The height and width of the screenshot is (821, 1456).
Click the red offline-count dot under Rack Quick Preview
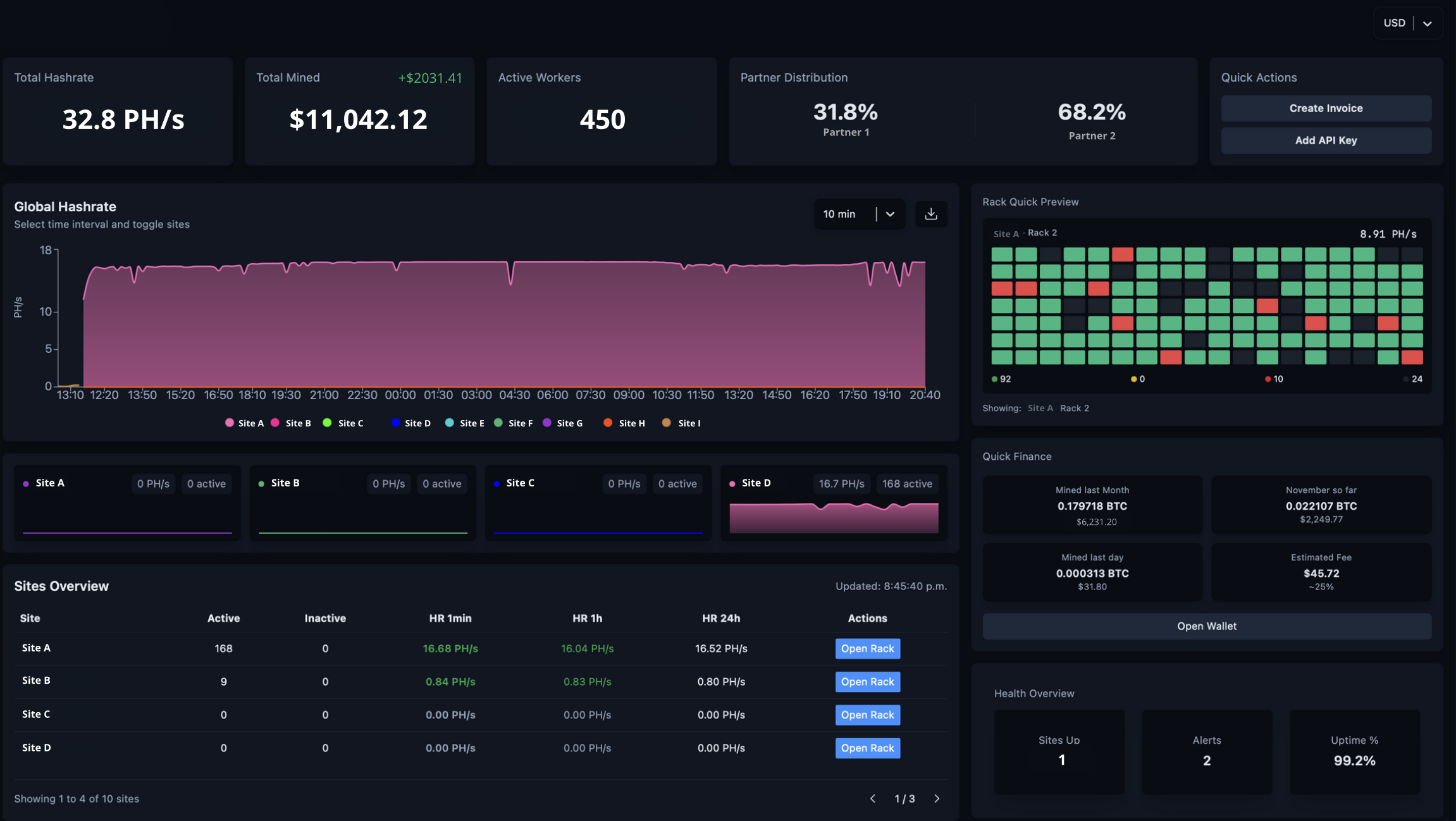pos(1267,378)
